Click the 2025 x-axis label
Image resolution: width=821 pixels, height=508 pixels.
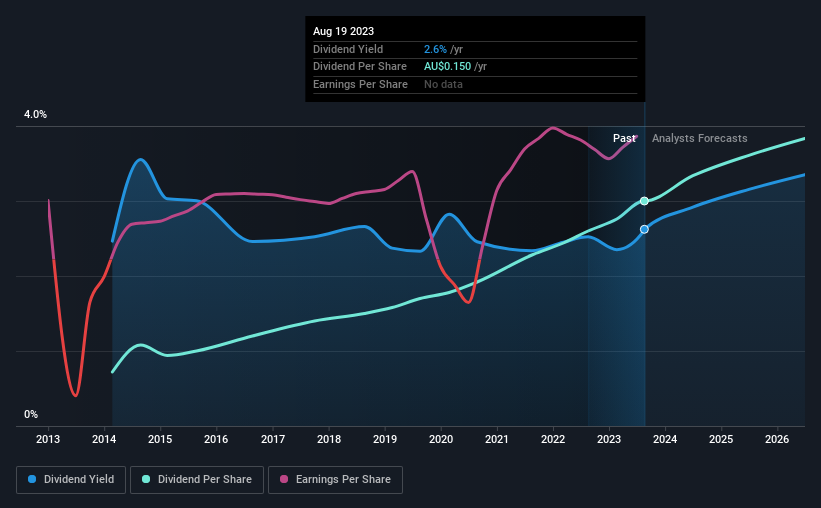721,439
